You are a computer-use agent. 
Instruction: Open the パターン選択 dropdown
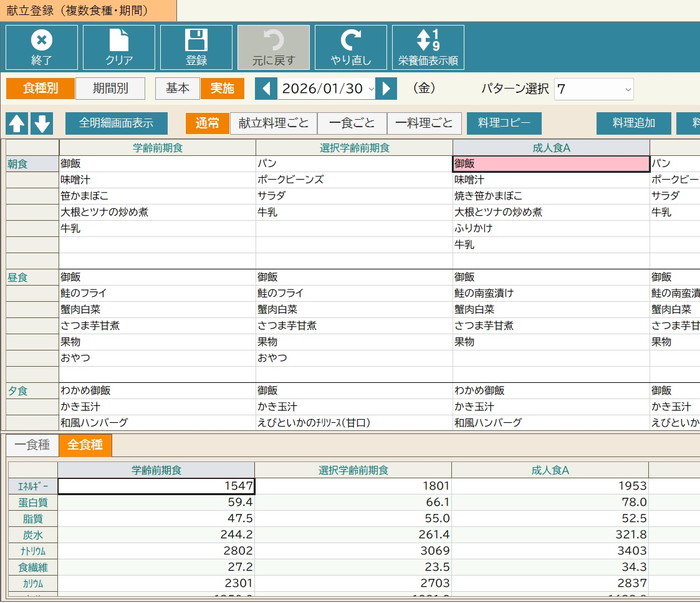click(594, 89)
